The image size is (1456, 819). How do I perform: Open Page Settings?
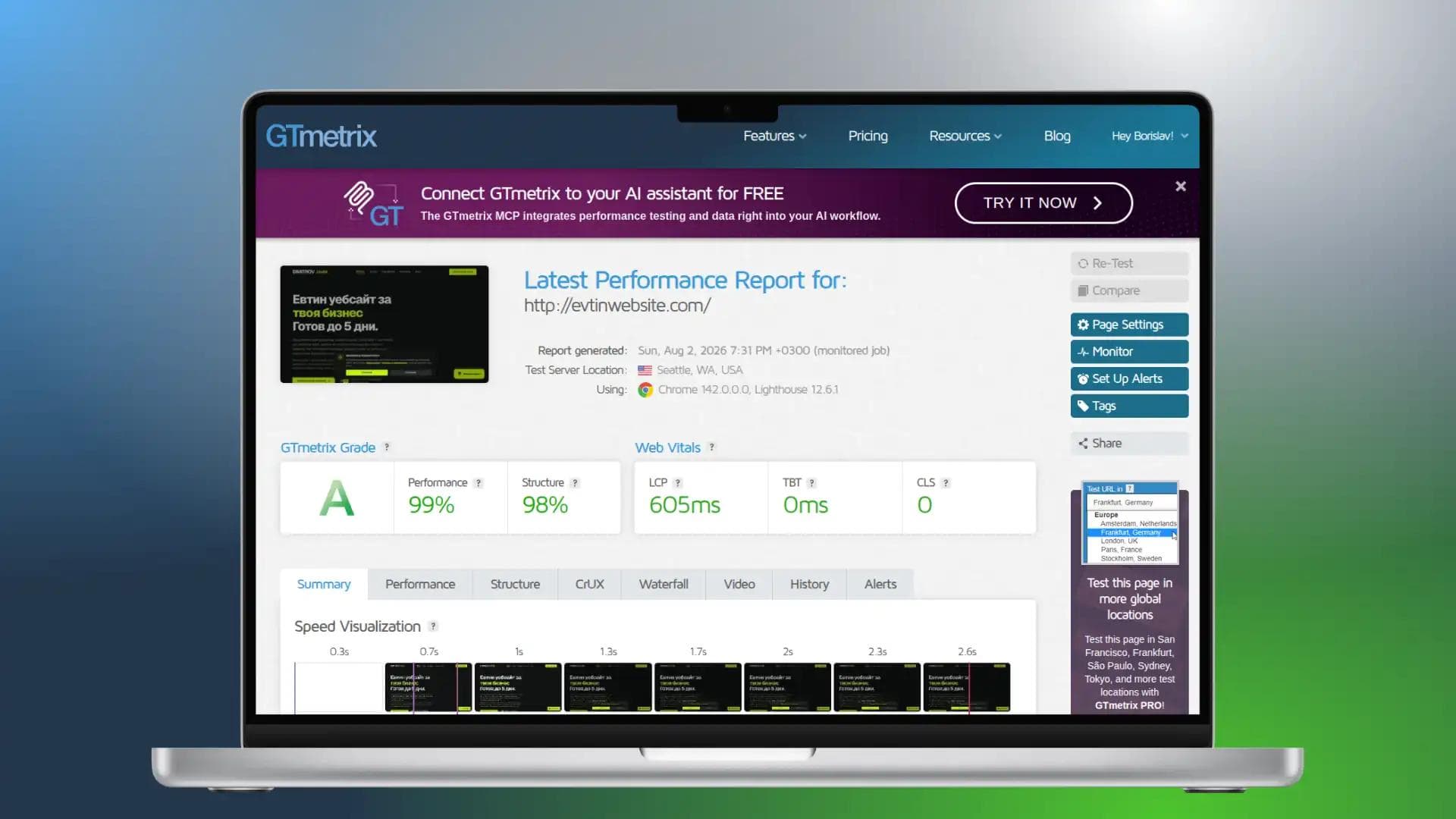pos(1129,325)
